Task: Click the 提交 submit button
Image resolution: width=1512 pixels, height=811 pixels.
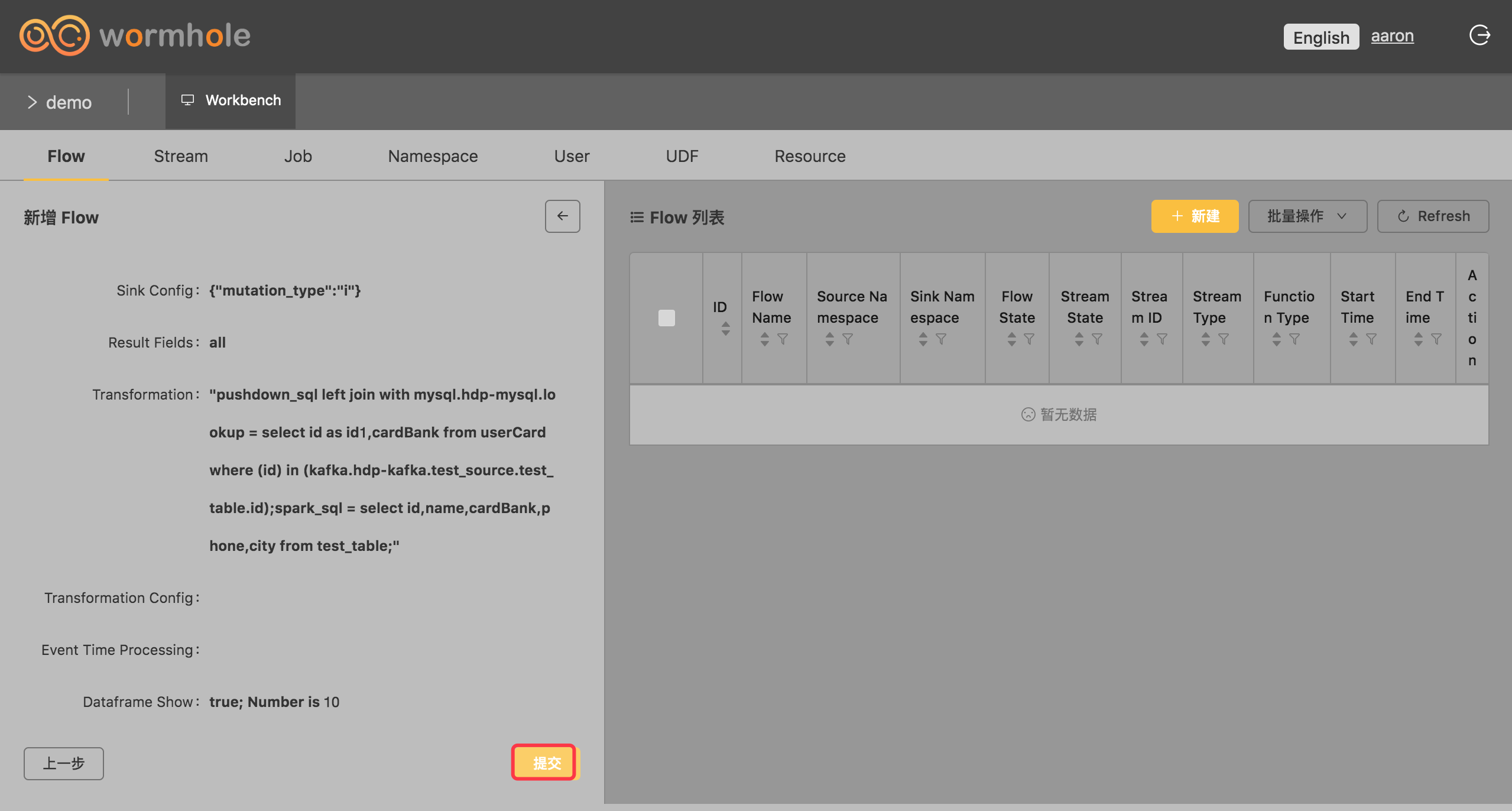Action: (544, 763)
